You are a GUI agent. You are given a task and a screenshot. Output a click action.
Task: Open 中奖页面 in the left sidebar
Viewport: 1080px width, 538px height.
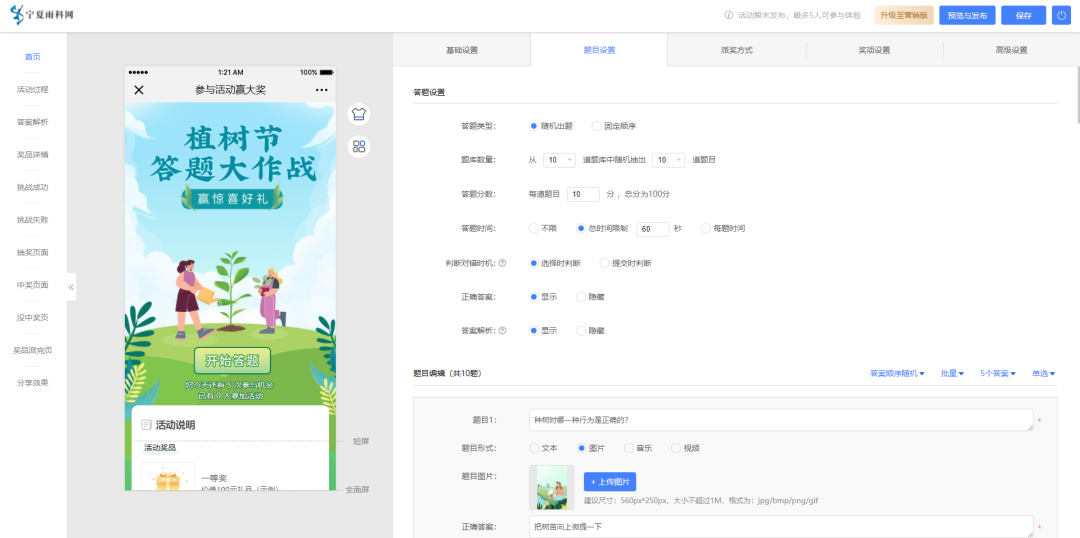point(33,284)
